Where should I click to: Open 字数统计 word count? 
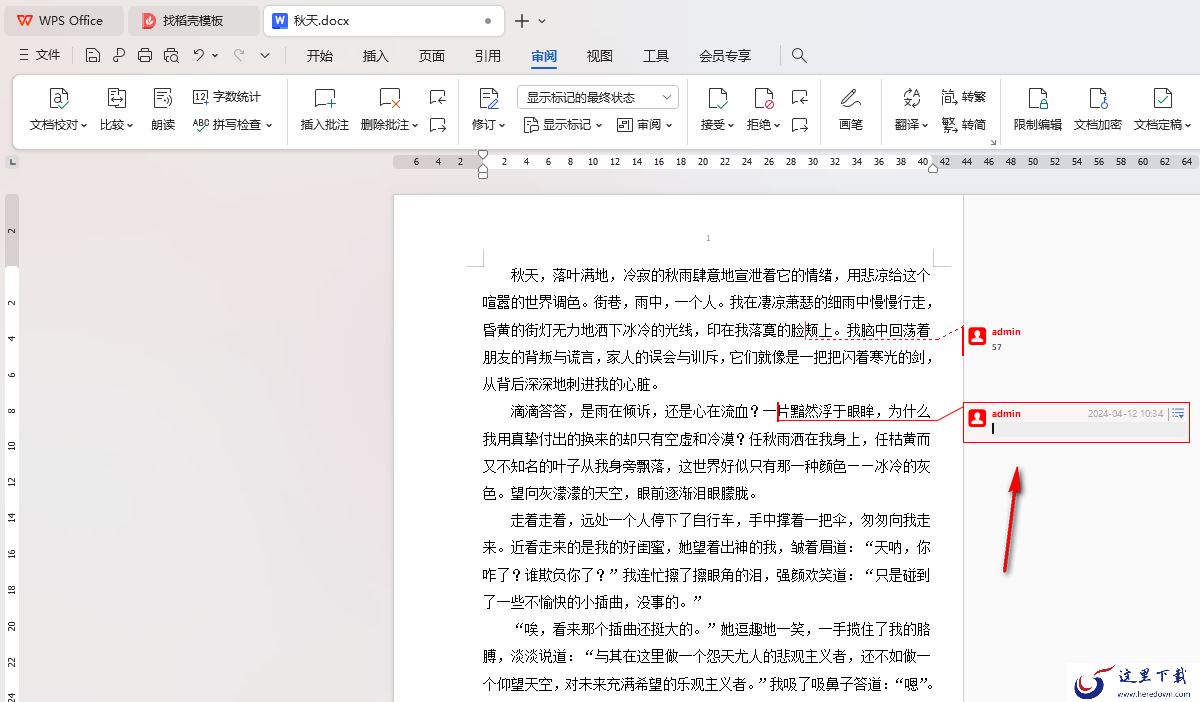tap(227, 97)
